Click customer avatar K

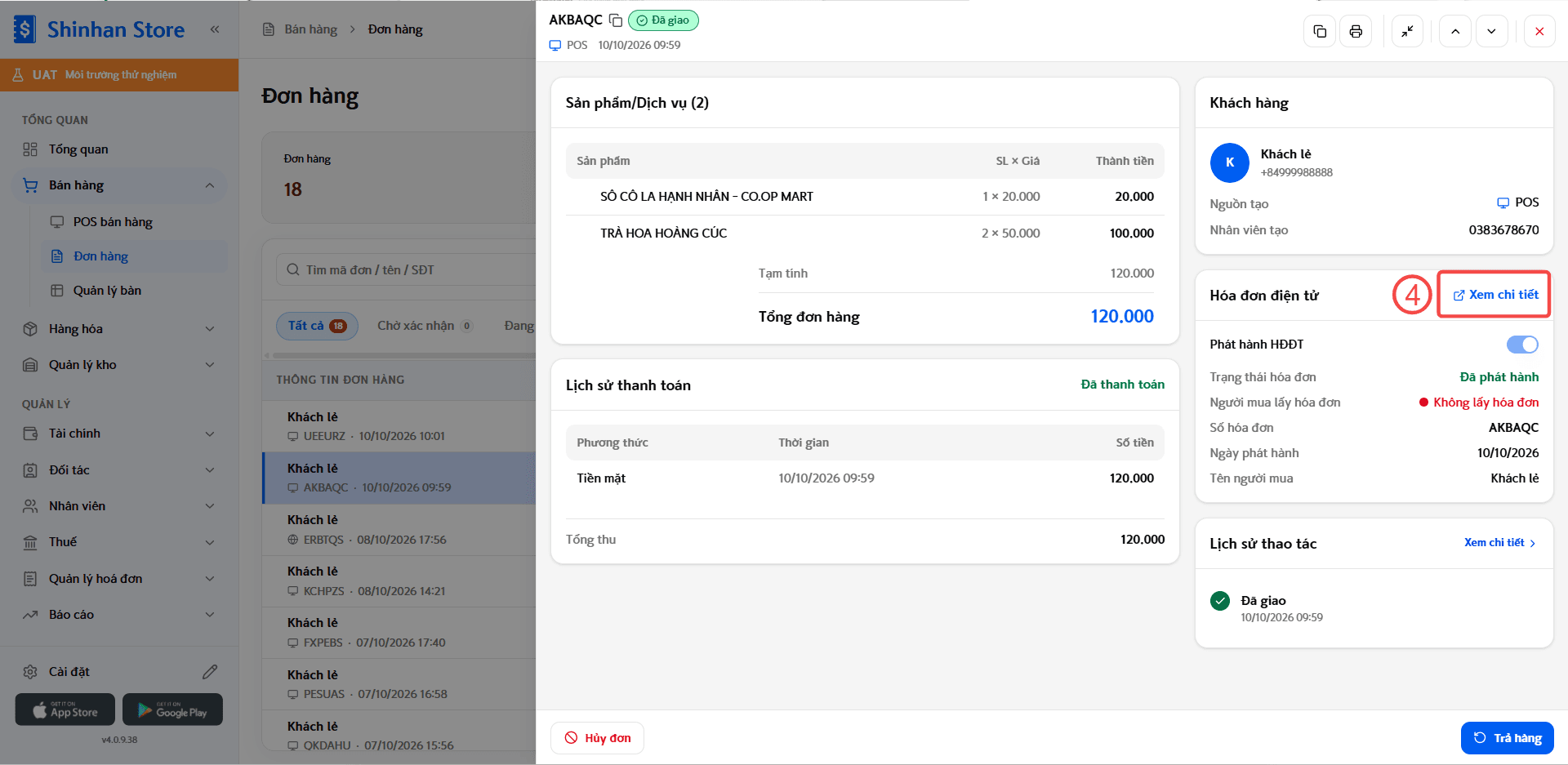(1230, 162)
